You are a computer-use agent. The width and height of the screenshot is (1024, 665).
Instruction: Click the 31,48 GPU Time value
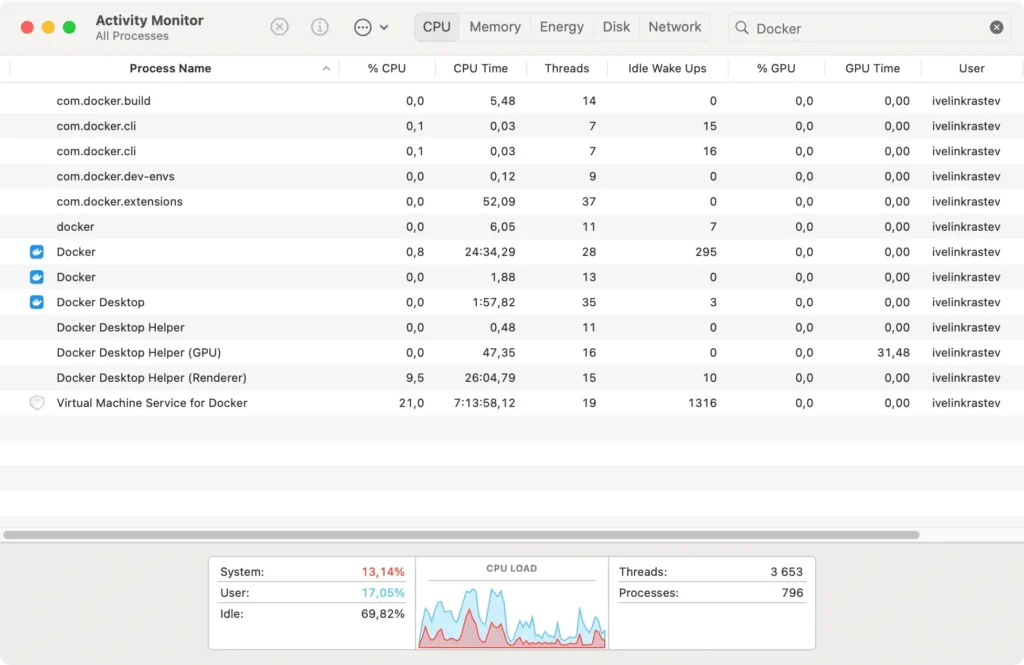tap(893, 353)
